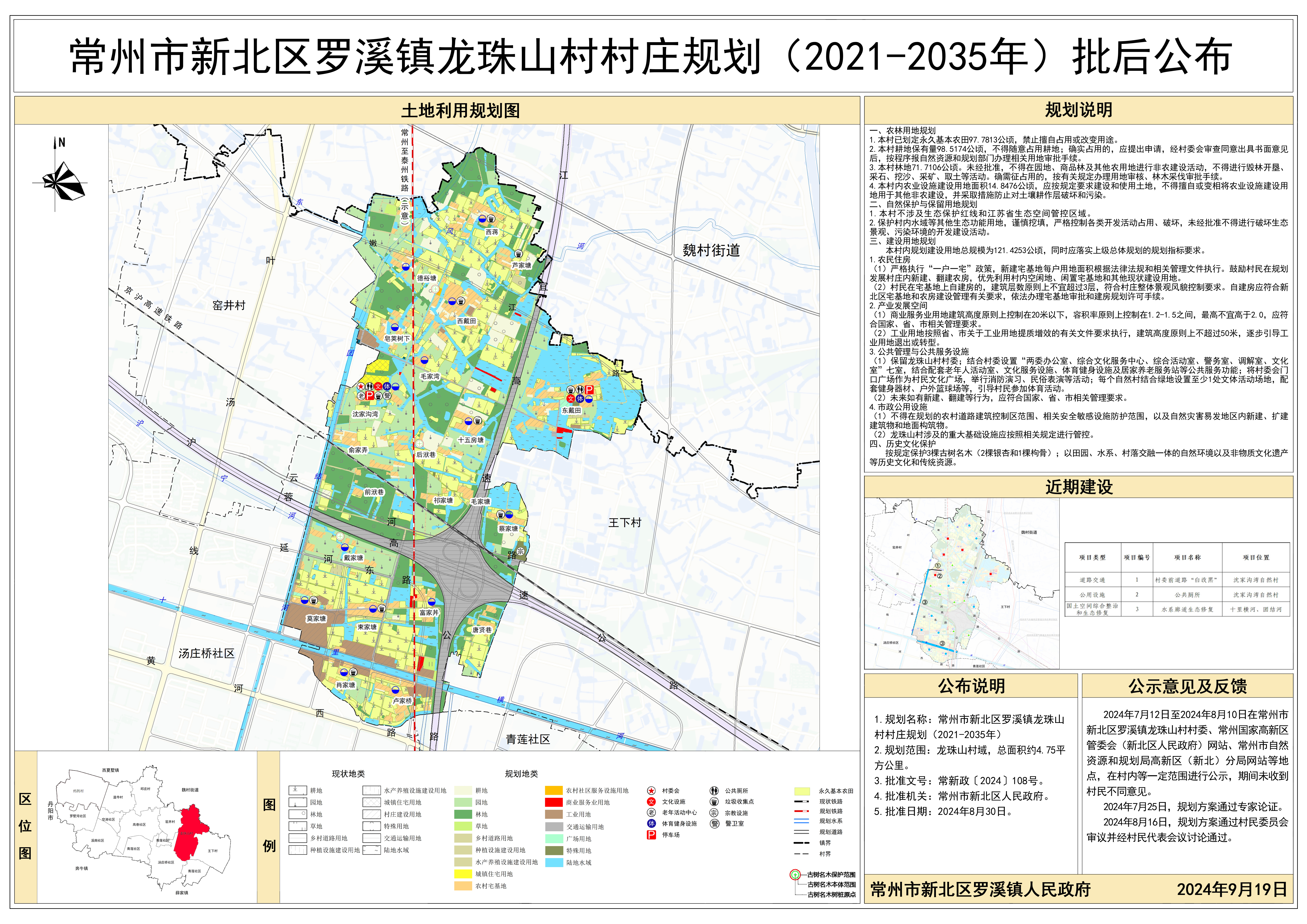Click the 规划说明 section header

(1078, 110)
